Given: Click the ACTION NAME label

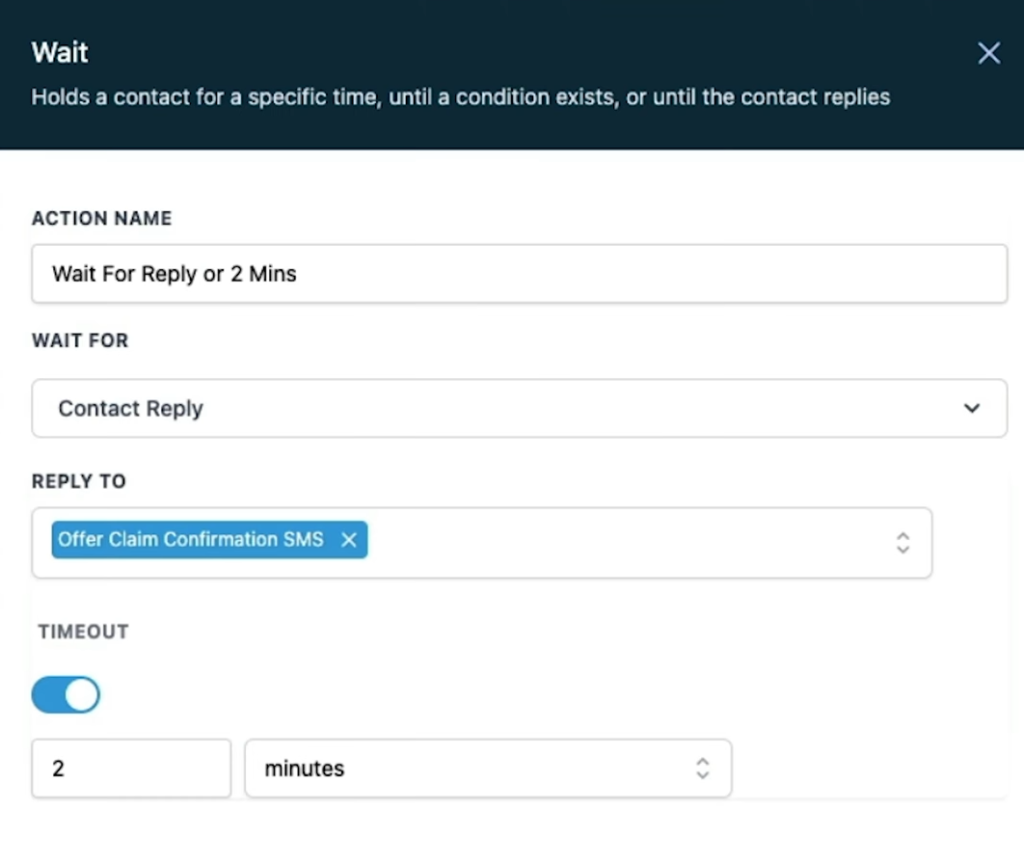Looking at the screenshot, I should (102, 218).
